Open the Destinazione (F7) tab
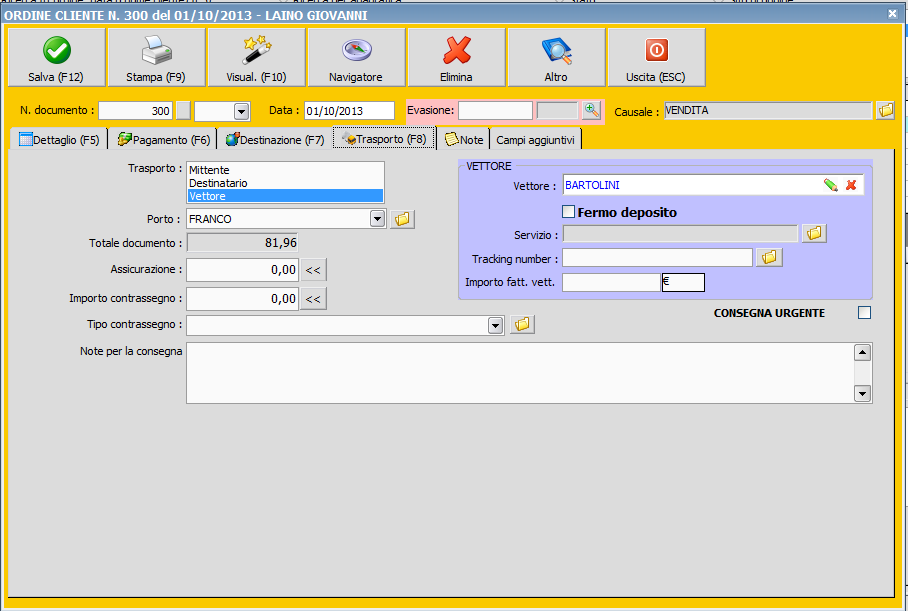Viewport: 908px width, 611px height. pyautogui.click(x=275, y=140)
